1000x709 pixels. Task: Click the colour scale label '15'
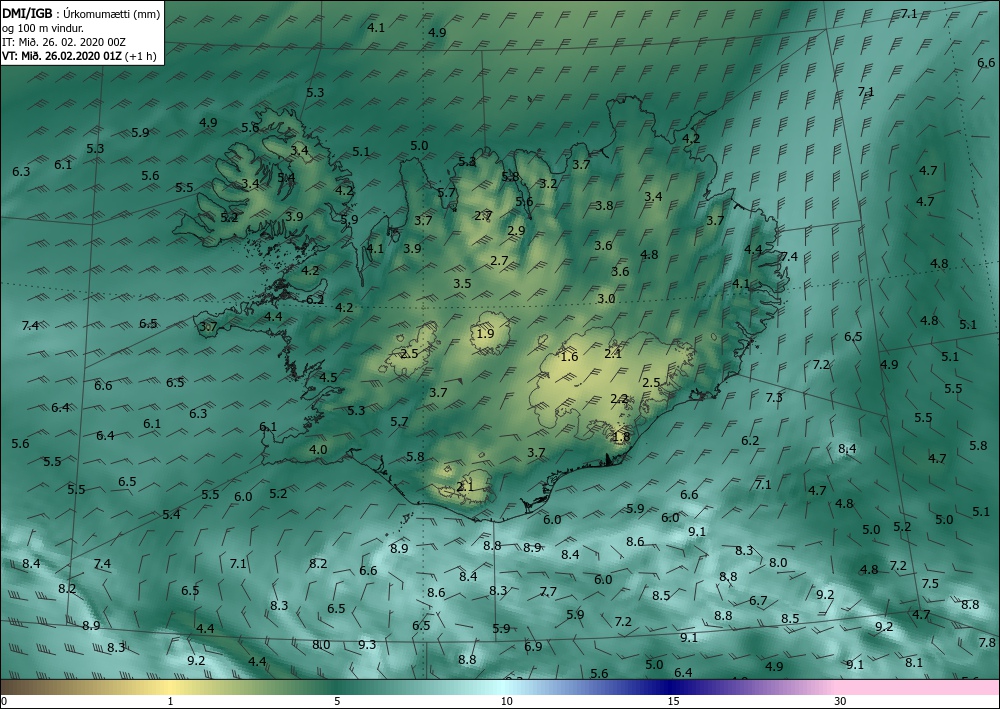pos(673,702)
